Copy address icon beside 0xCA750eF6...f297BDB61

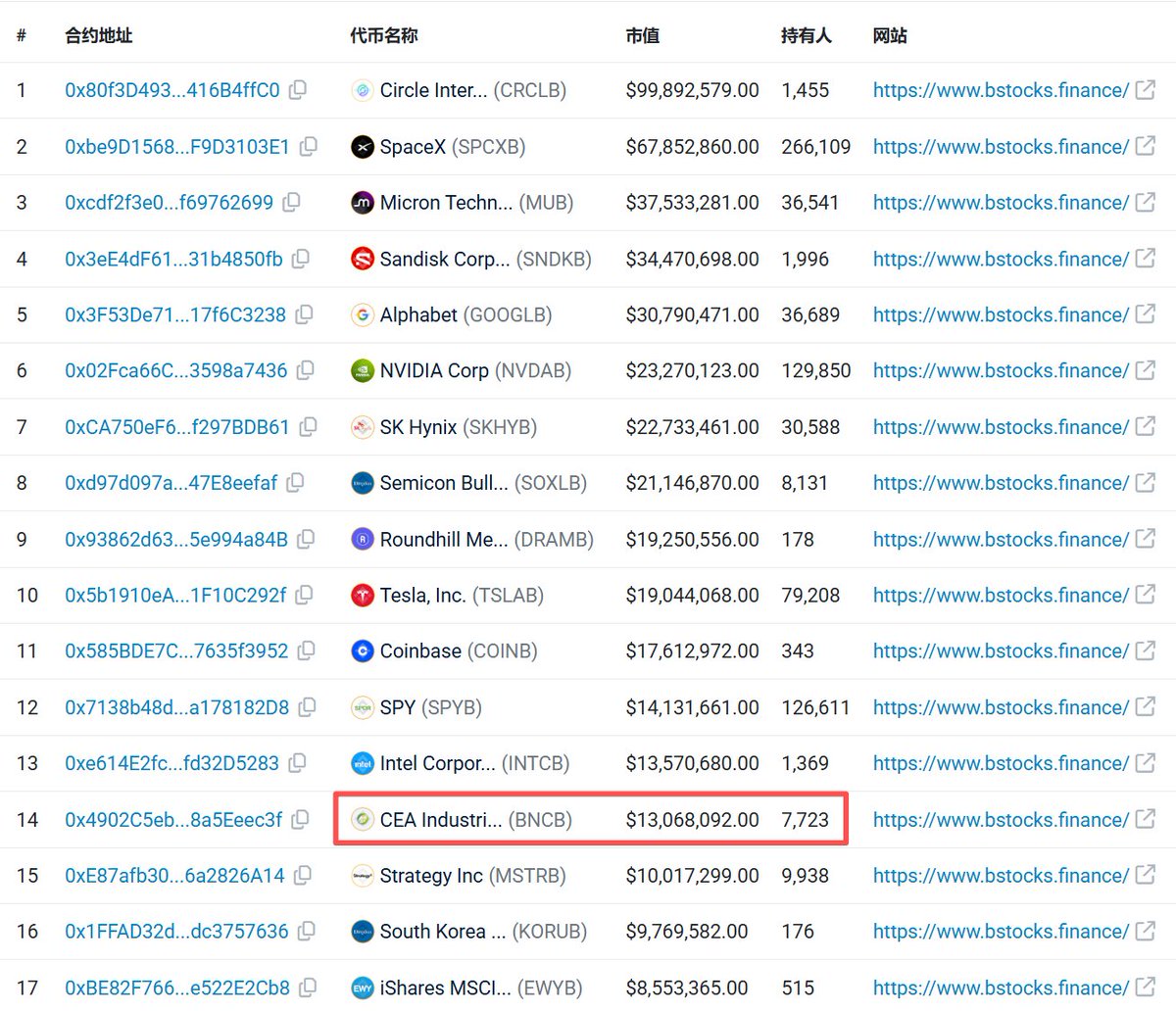[308, 427]
